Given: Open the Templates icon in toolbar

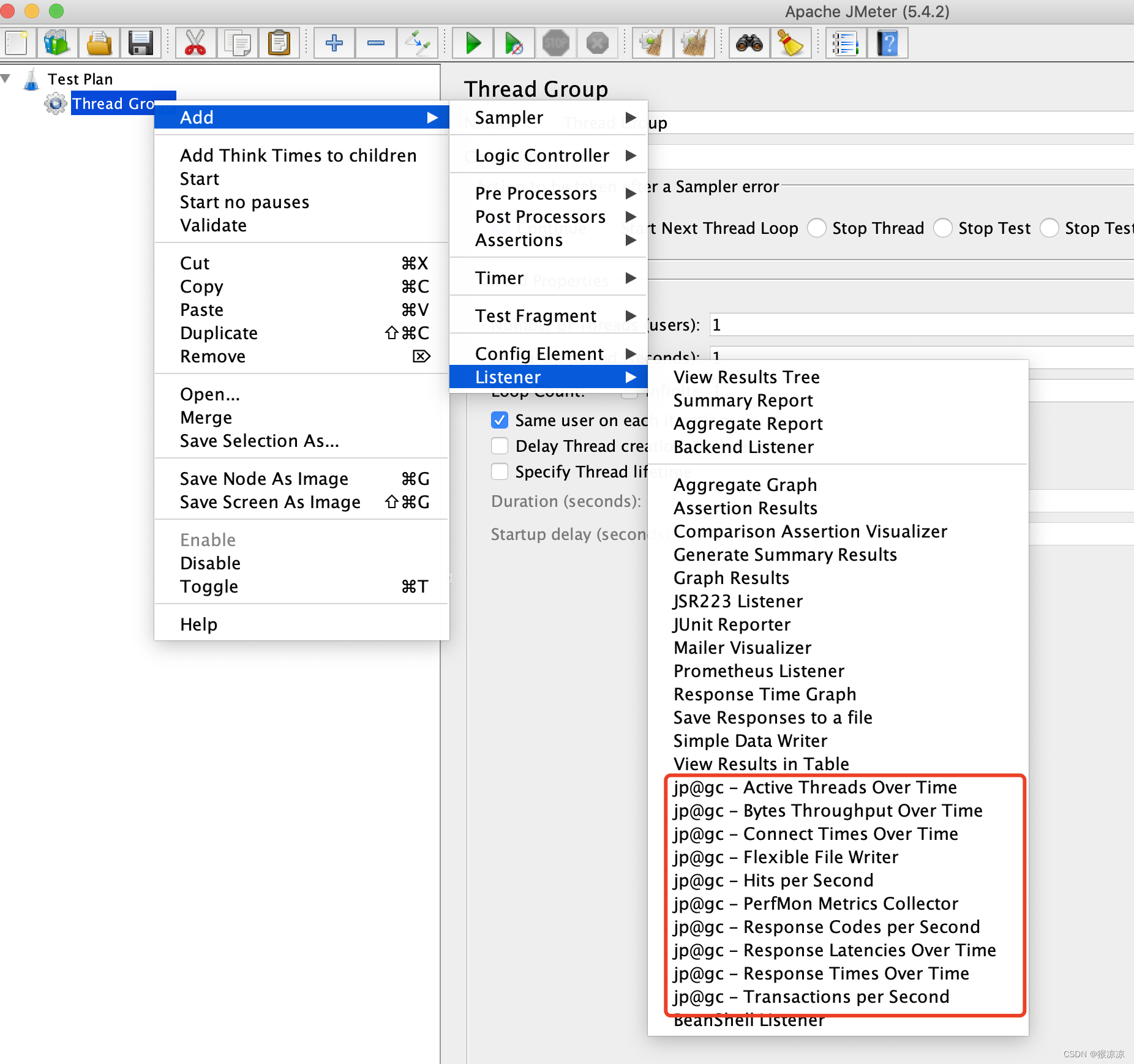Looking at the screenshot, I should tap(57, 43).
